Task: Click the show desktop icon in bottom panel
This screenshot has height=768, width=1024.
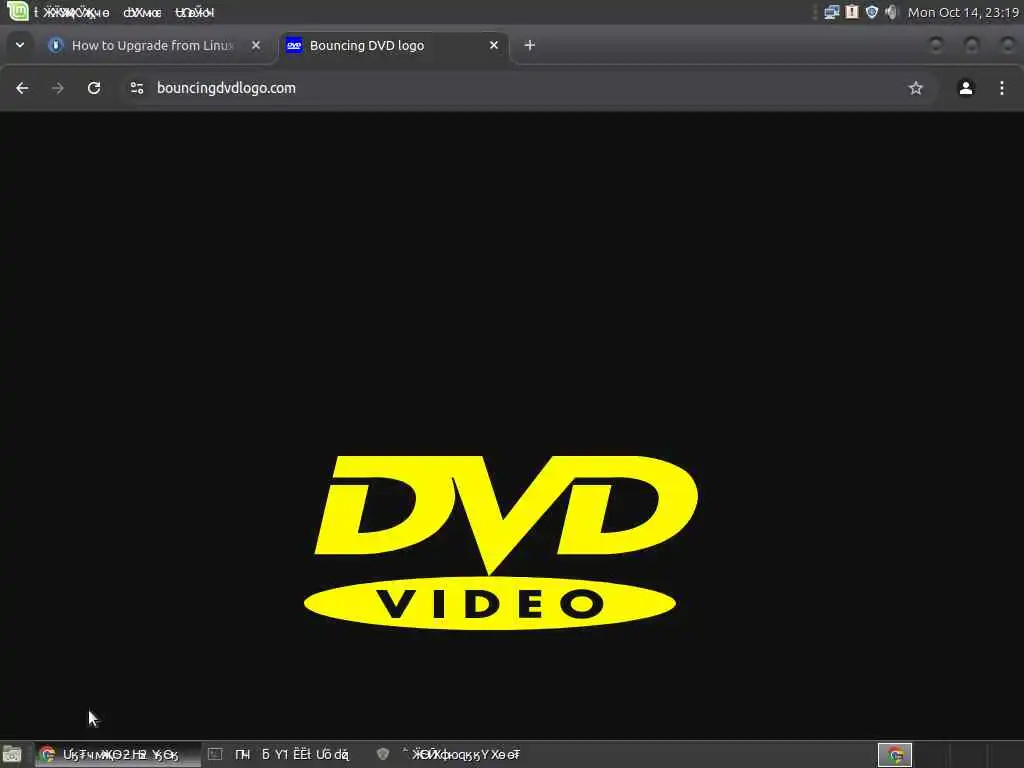Action: pyautogui.click(x=12, y=754)
